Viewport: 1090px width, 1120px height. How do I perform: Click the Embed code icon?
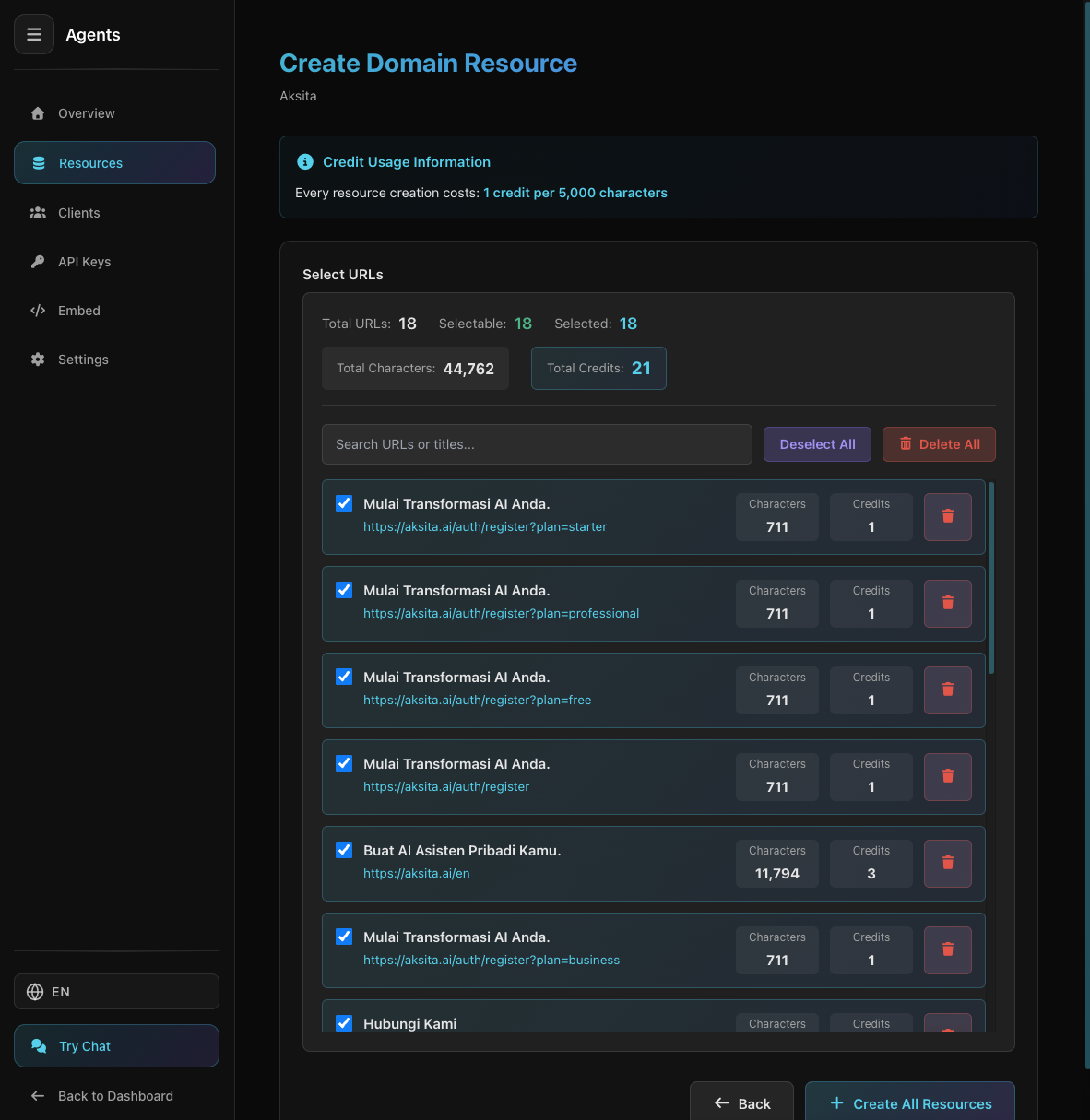point(38,310)
